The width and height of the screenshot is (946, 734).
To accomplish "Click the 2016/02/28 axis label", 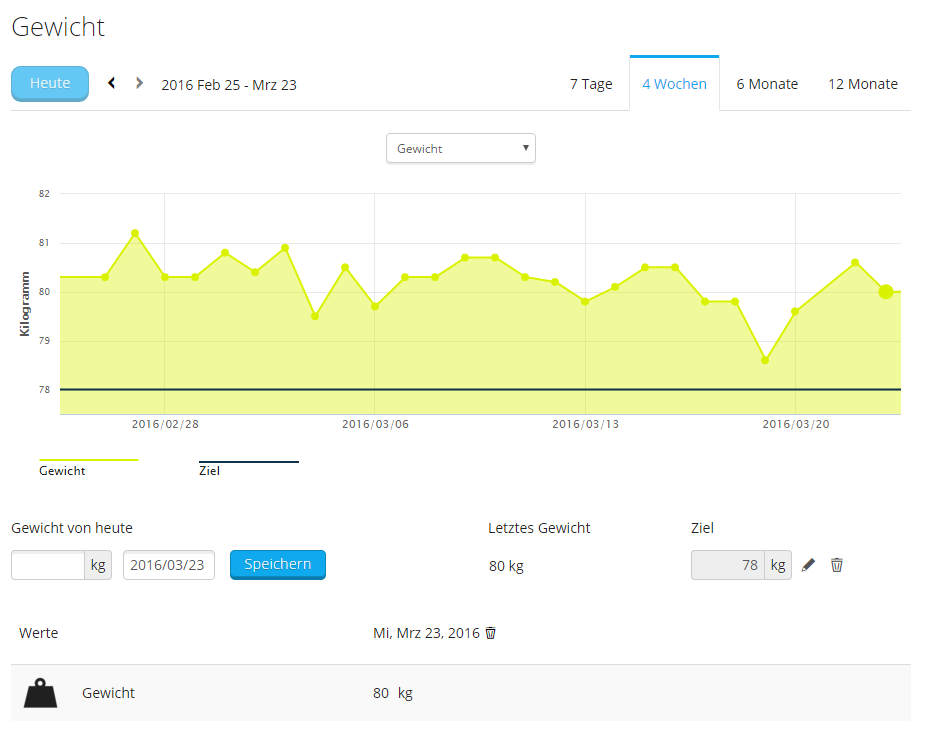I will [x=165, y=424].
